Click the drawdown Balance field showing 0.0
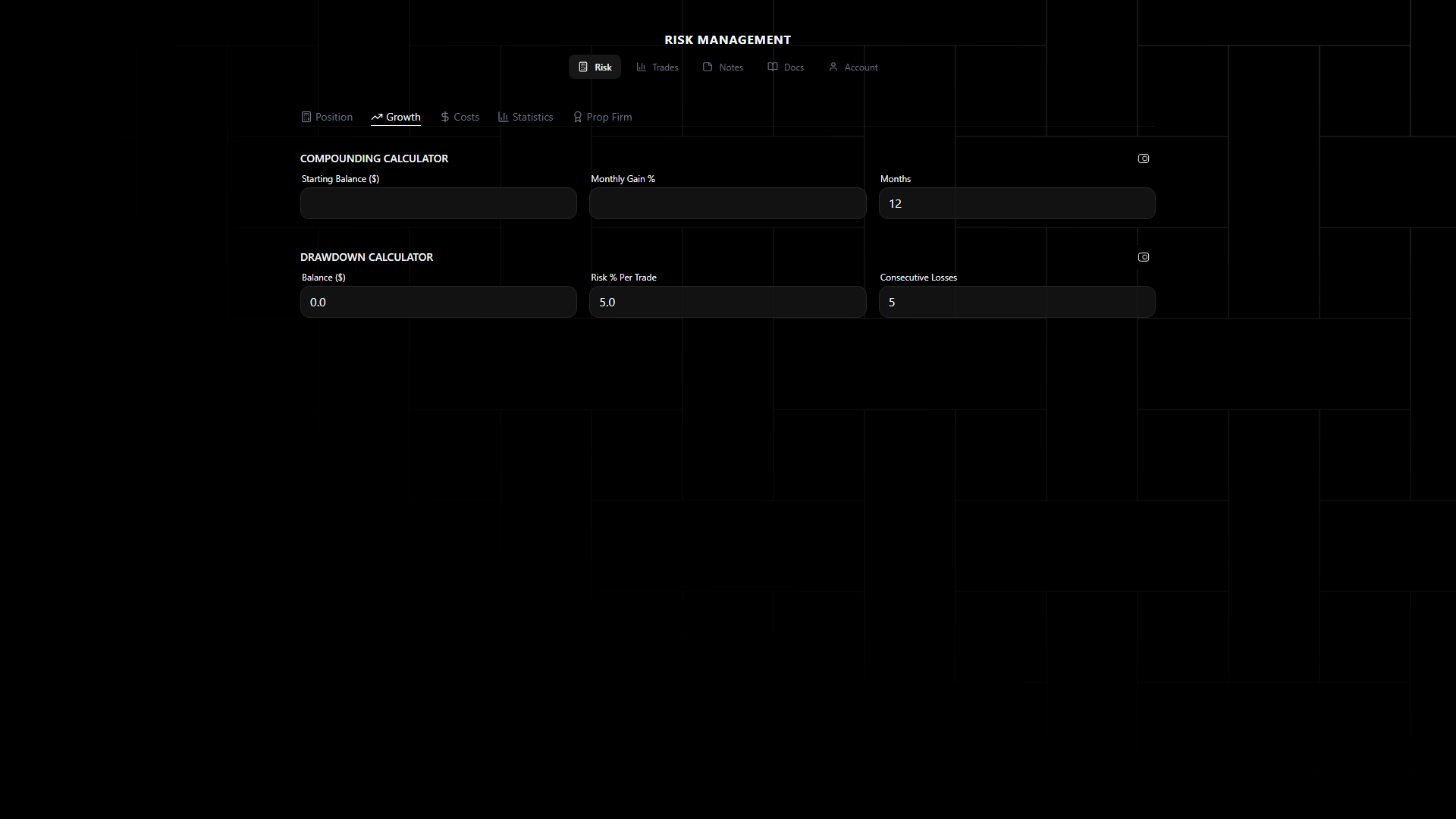This screenshot has height=819, width=1456. click(438, 302)
